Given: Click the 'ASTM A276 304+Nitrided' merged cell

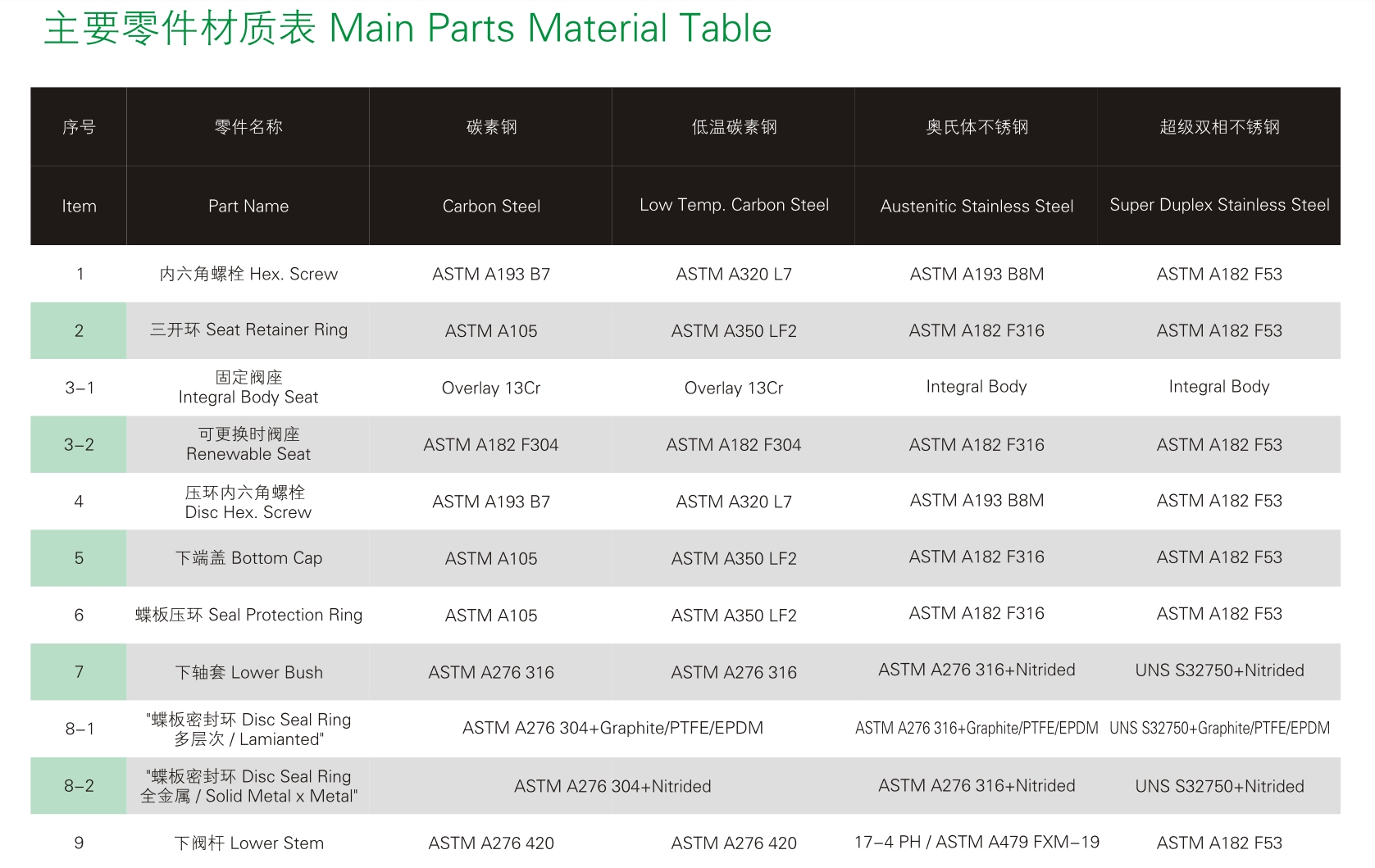Looking at the screenshot, I should pos(612,786).
